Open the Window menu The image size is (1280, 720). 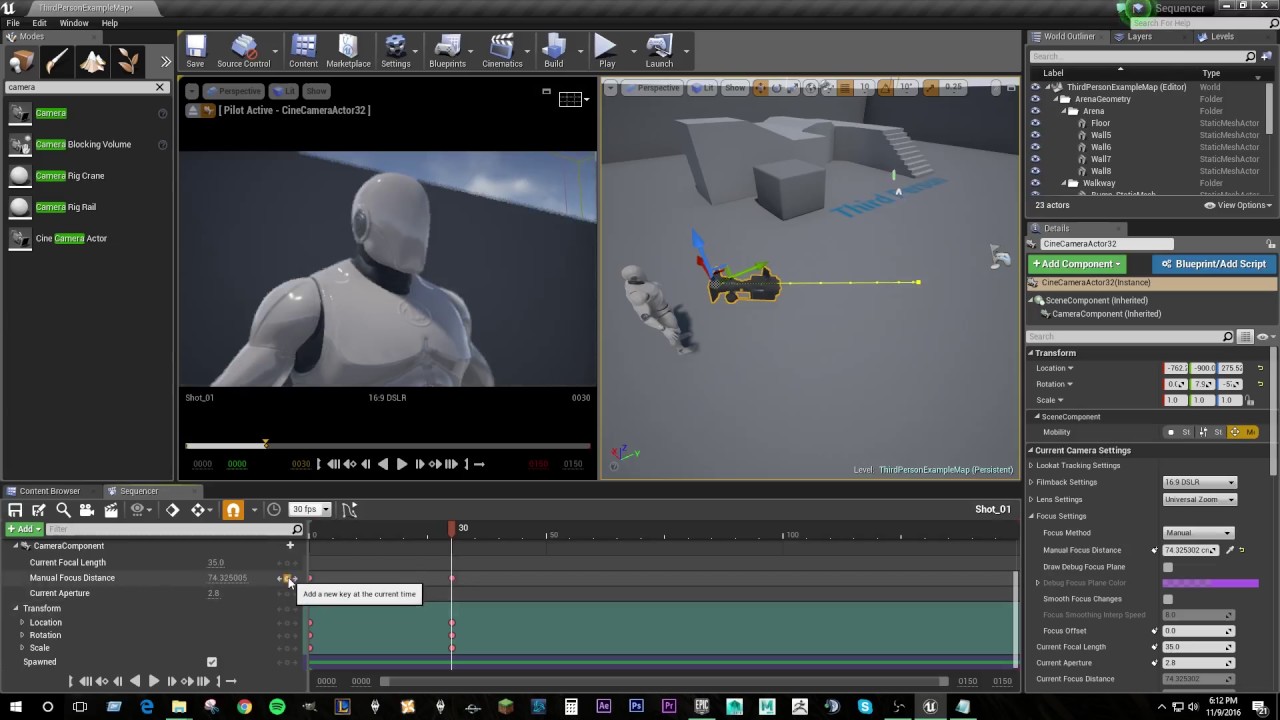tap(74, 23)
